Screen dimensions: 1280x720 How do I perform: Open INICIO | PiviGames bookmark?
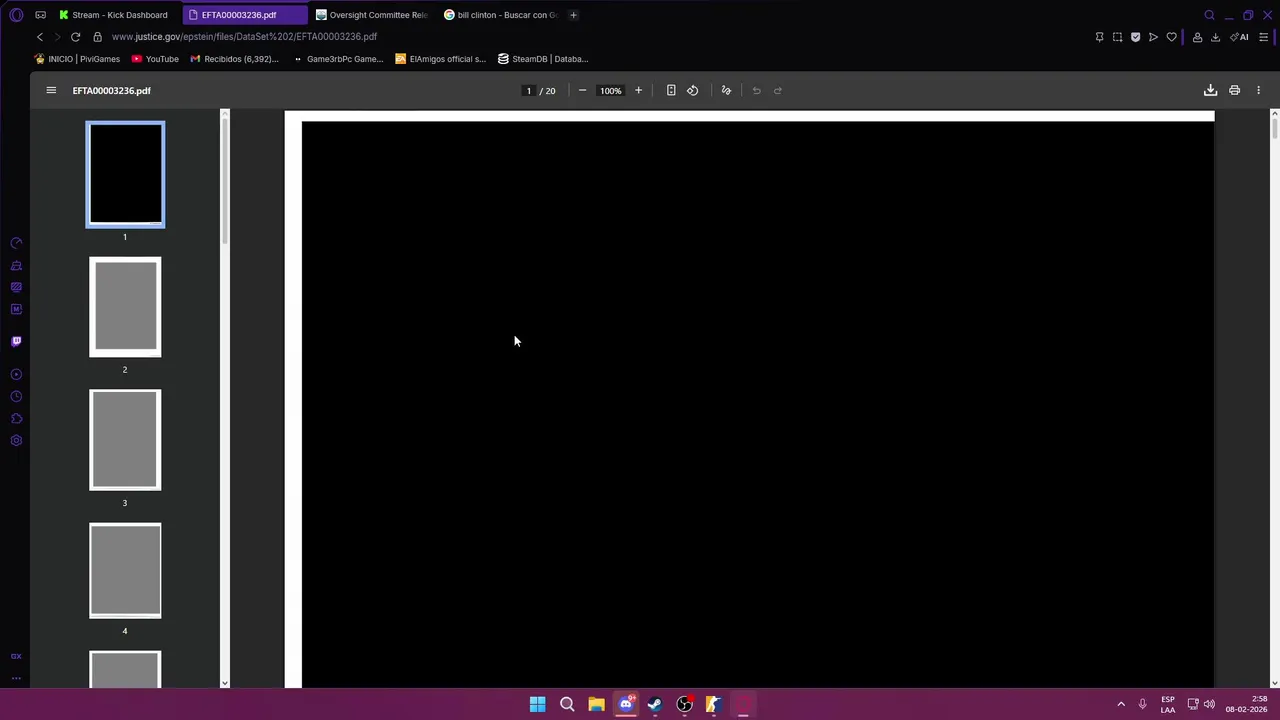pos(77,59)
